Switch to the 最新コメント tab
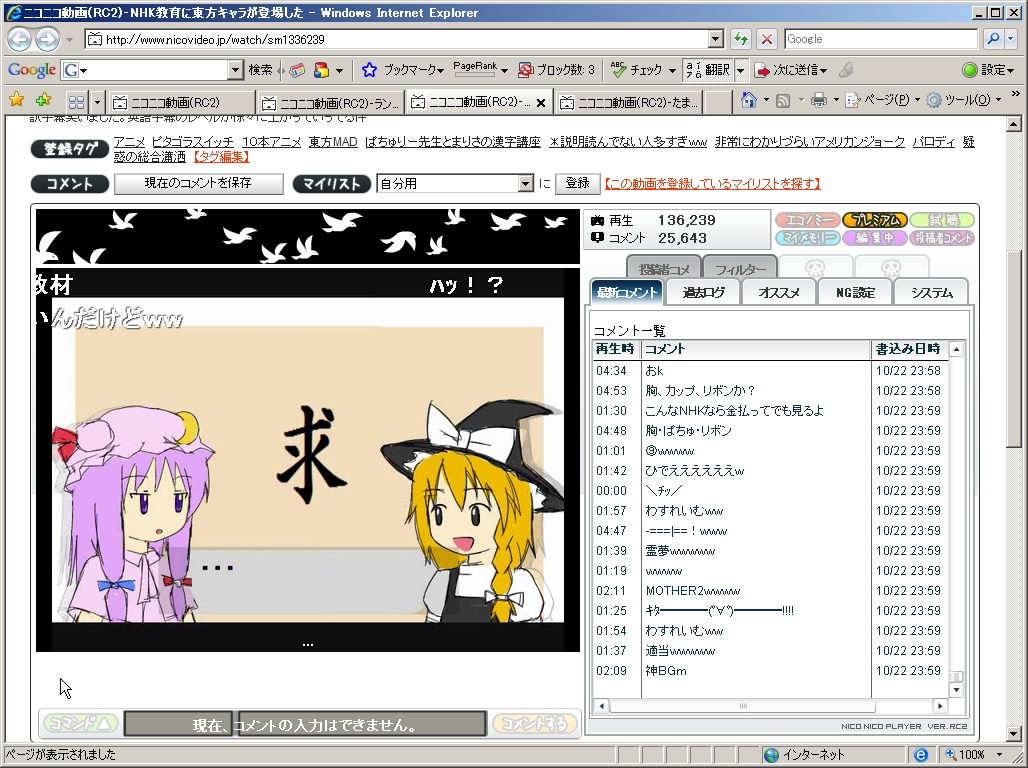This screenshot has width=1028, height=768. (x=627, y=293)
